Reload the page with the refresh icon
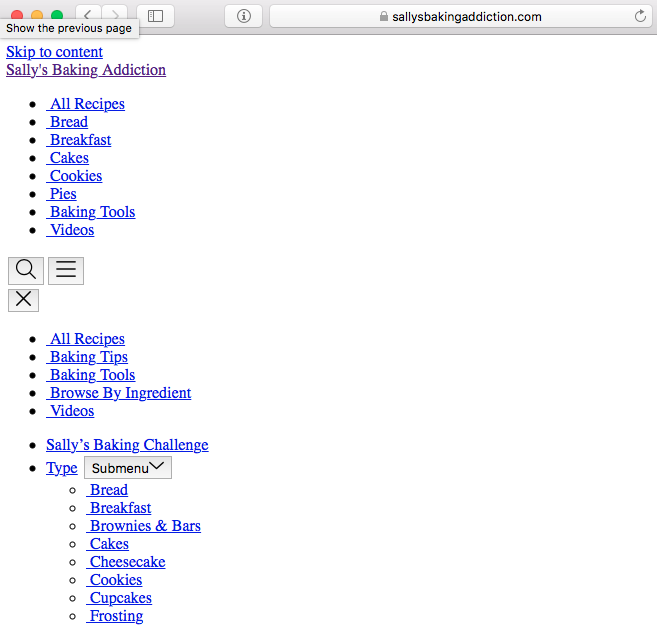 point(640,16)
